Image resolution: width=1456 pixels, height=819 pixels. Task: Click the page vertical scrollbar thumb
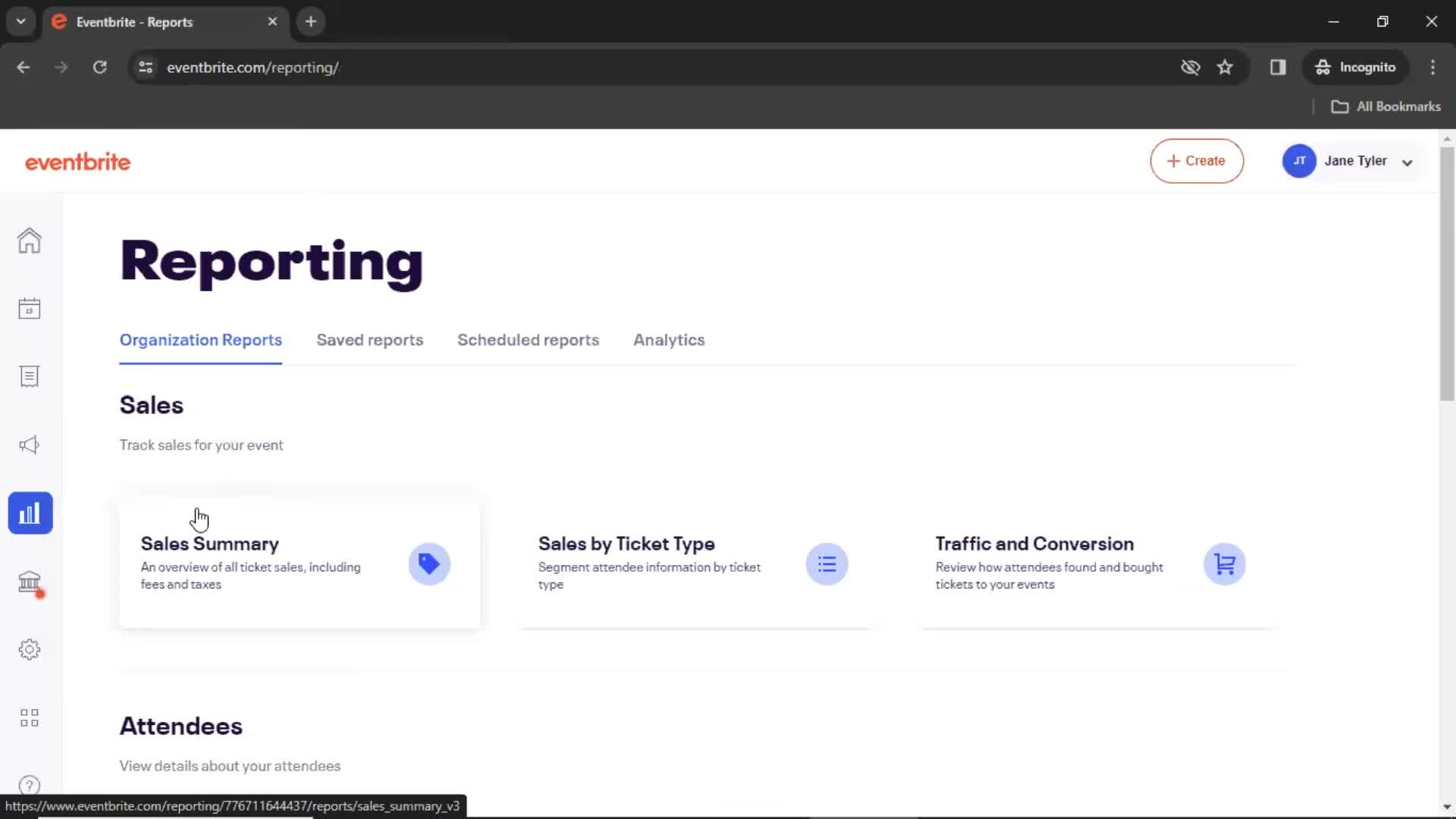[x=1447, y=273]
